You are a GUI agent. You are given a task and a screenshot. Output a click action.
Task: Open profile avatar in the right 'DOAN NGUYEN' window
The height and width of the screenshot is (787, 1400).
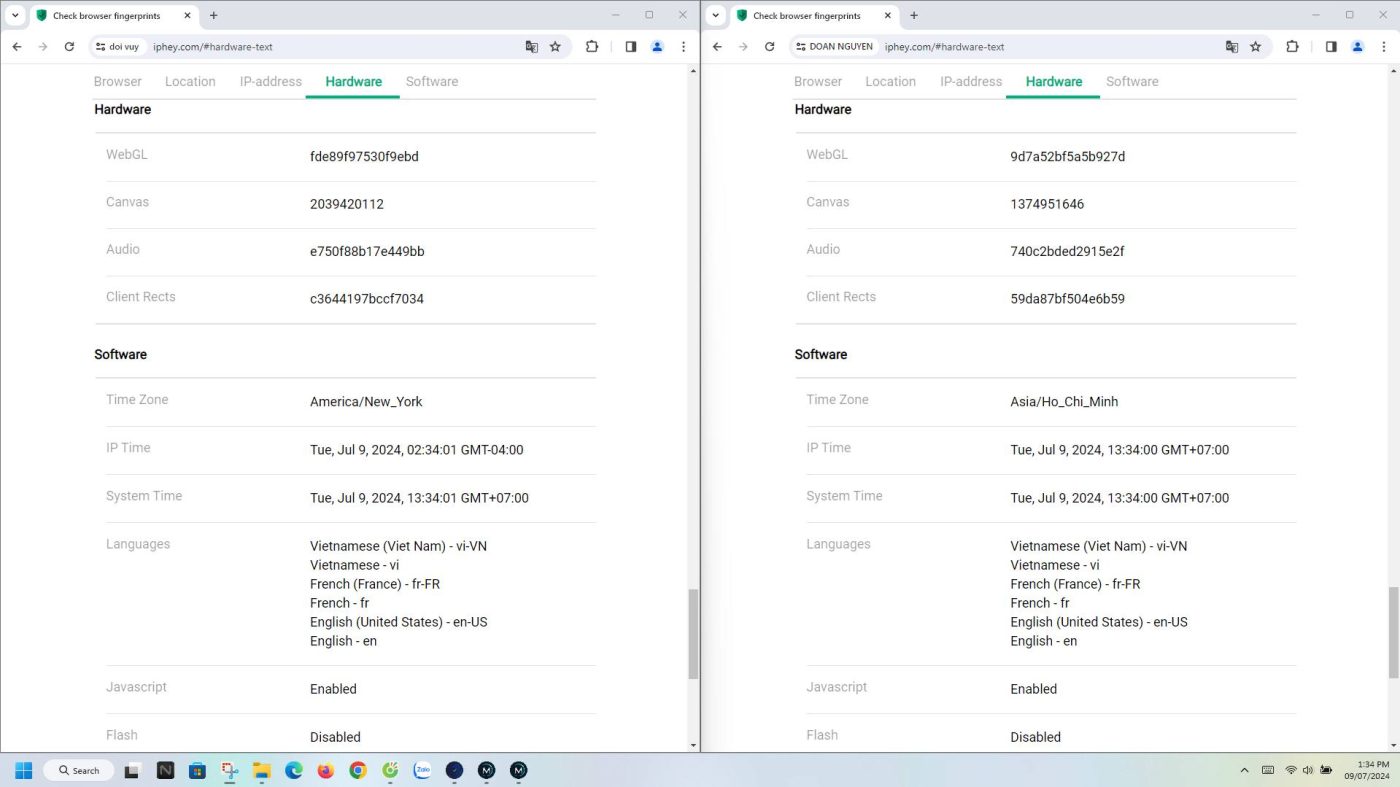tap(1357, 46)
